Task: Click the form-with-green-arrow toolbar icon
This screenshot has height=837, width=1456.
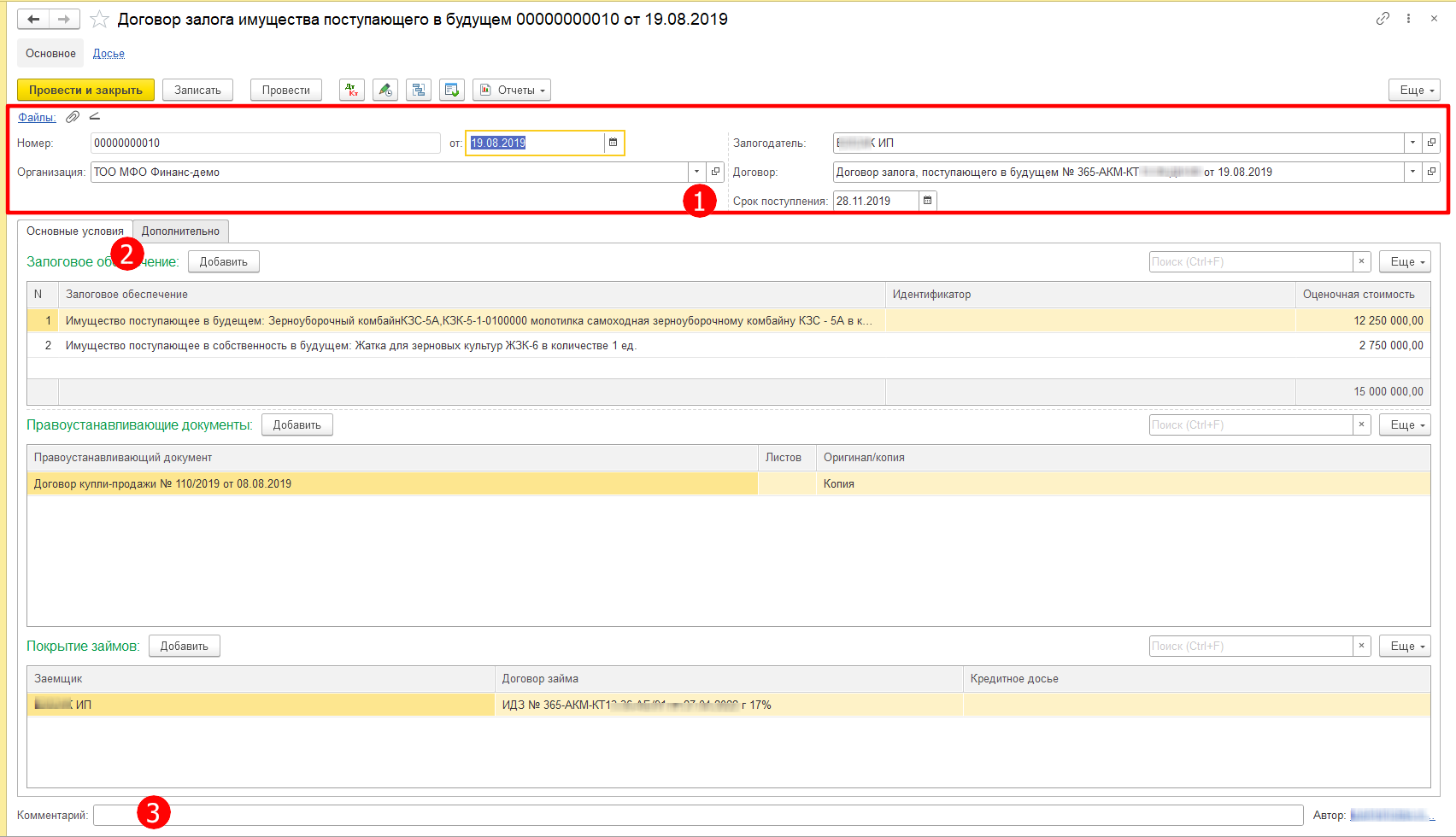Action: tap(452, 90)
